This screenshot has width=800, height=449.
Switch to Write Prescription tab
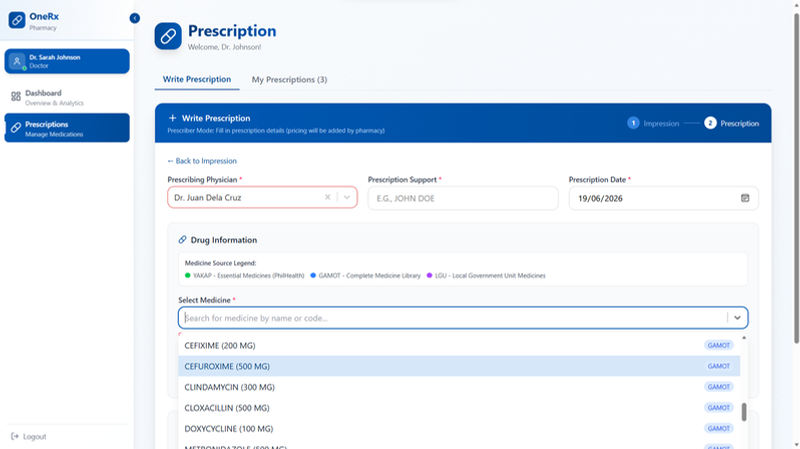tap(197, 80)
